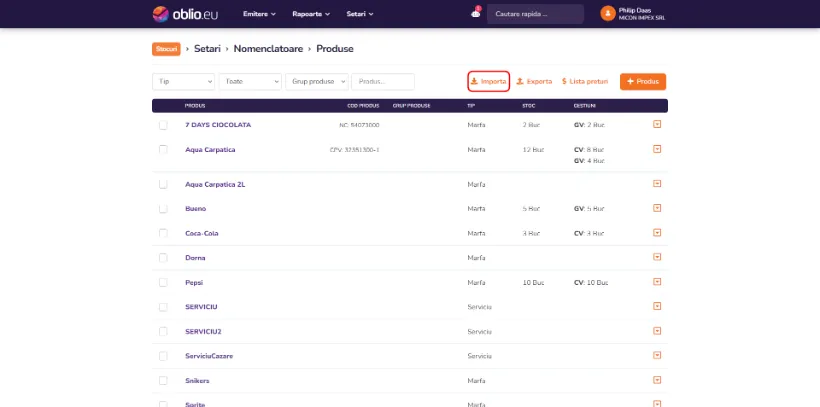Image resolution: width=820 pixels, height=407 pixels.
Task: Open the Pepsi product link
Action: point(194,282)
